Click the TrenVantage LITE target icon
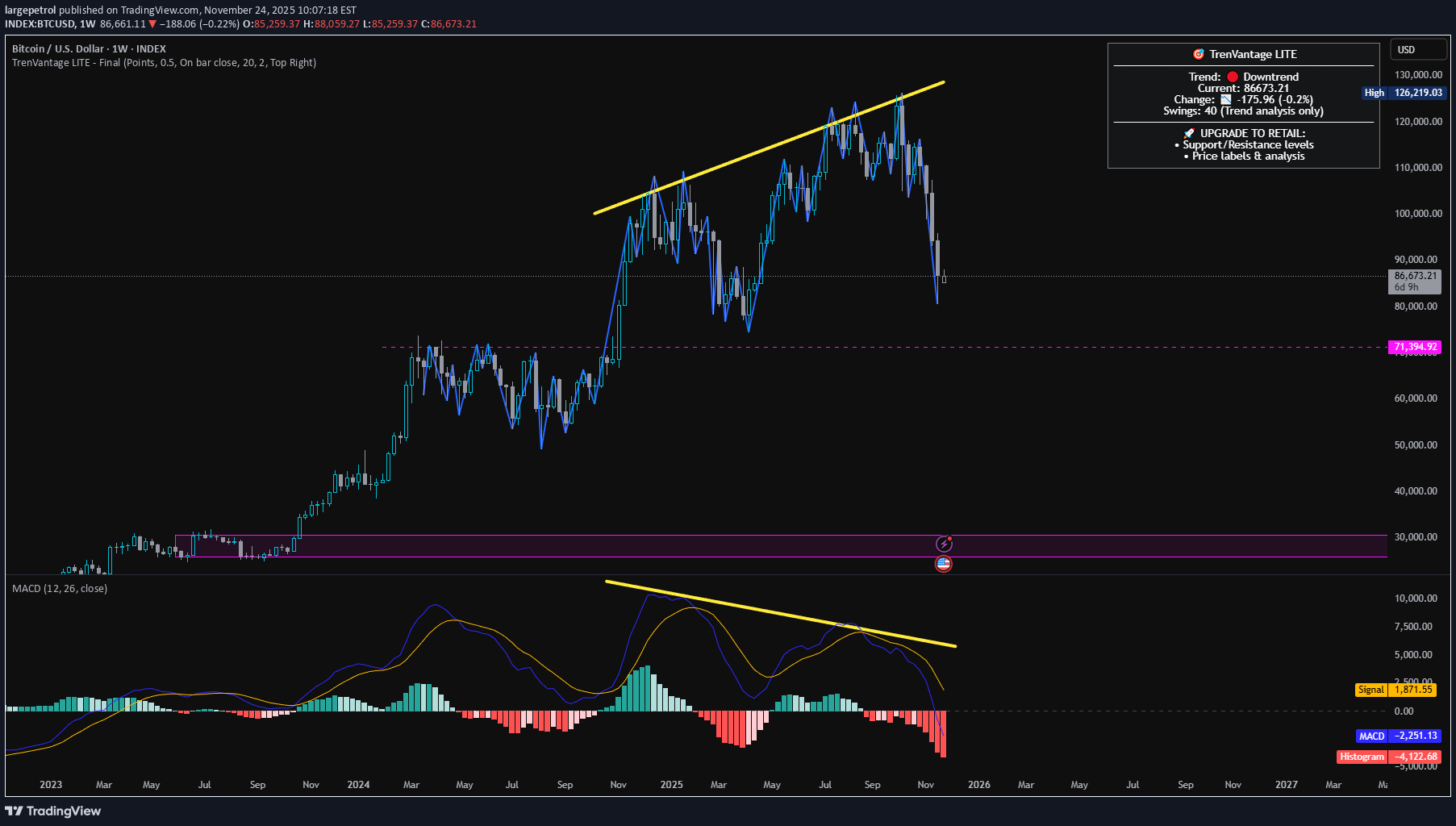Viewport: 1456px width, 826px height. (1199, 54)
